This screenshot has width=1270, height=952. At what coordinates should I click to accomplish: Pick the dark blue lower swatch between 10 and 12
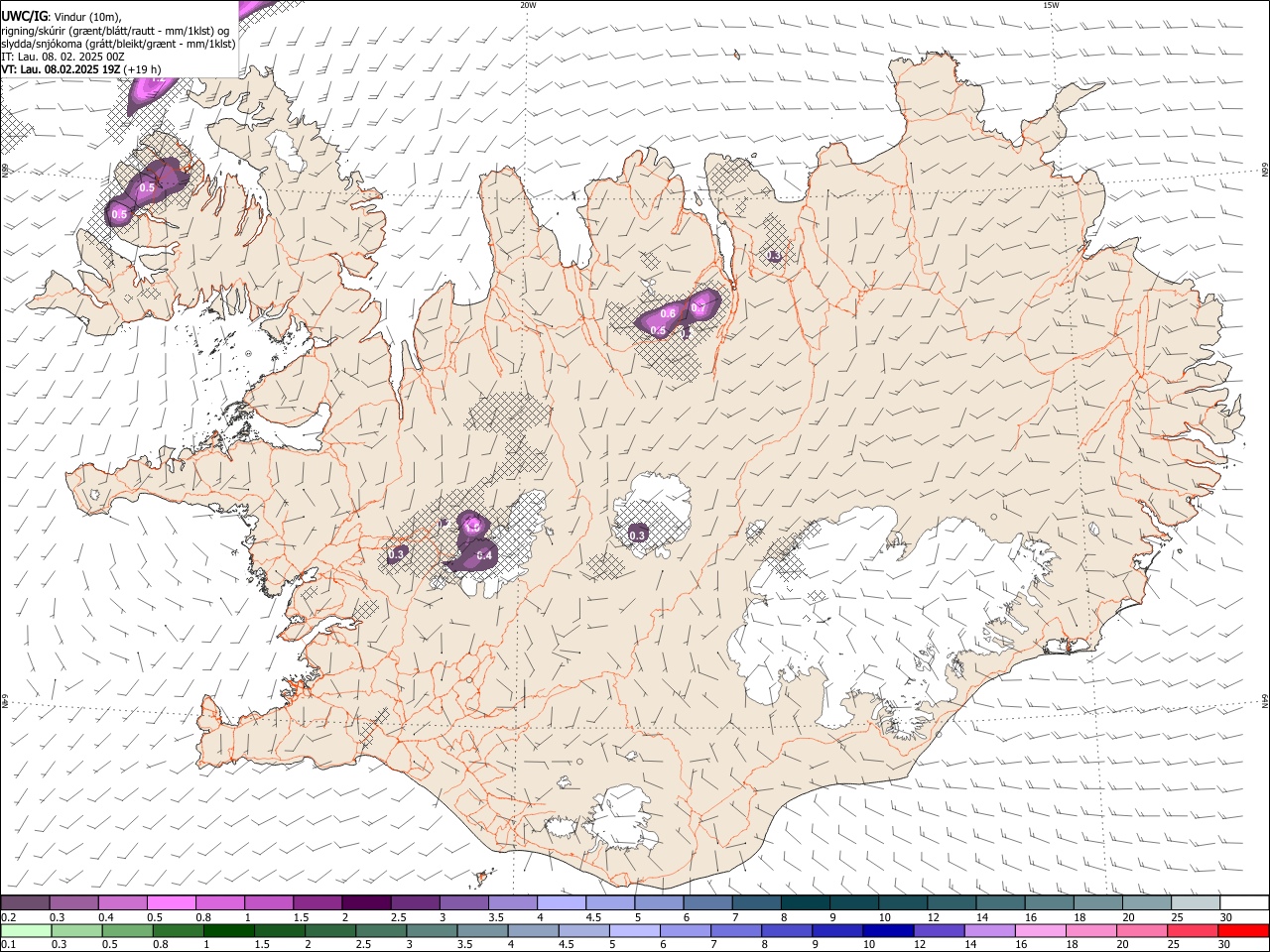coord(888,930)
